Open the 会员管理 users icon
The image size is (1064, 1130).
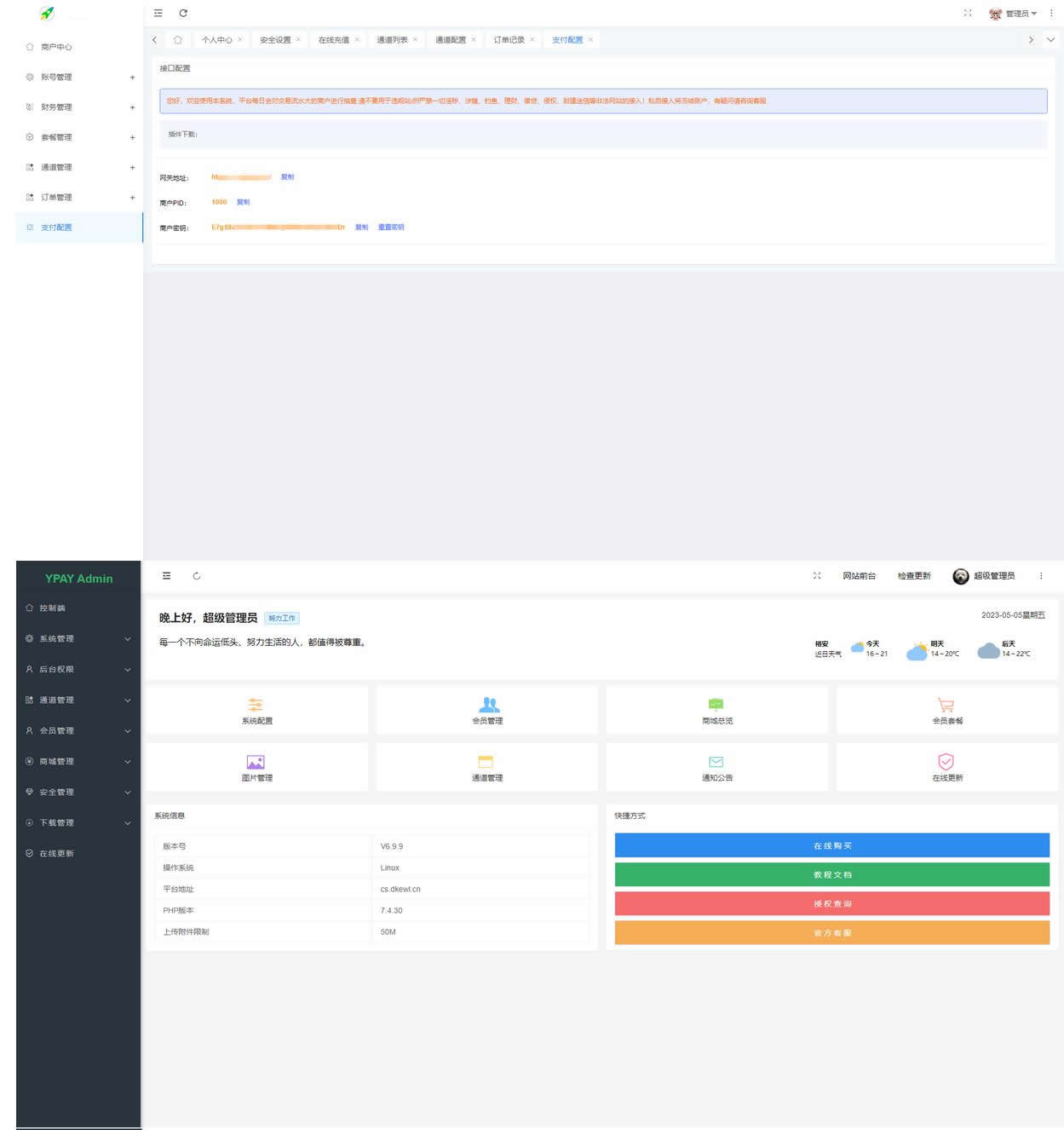pyautogui.click(x=488, y=705)
